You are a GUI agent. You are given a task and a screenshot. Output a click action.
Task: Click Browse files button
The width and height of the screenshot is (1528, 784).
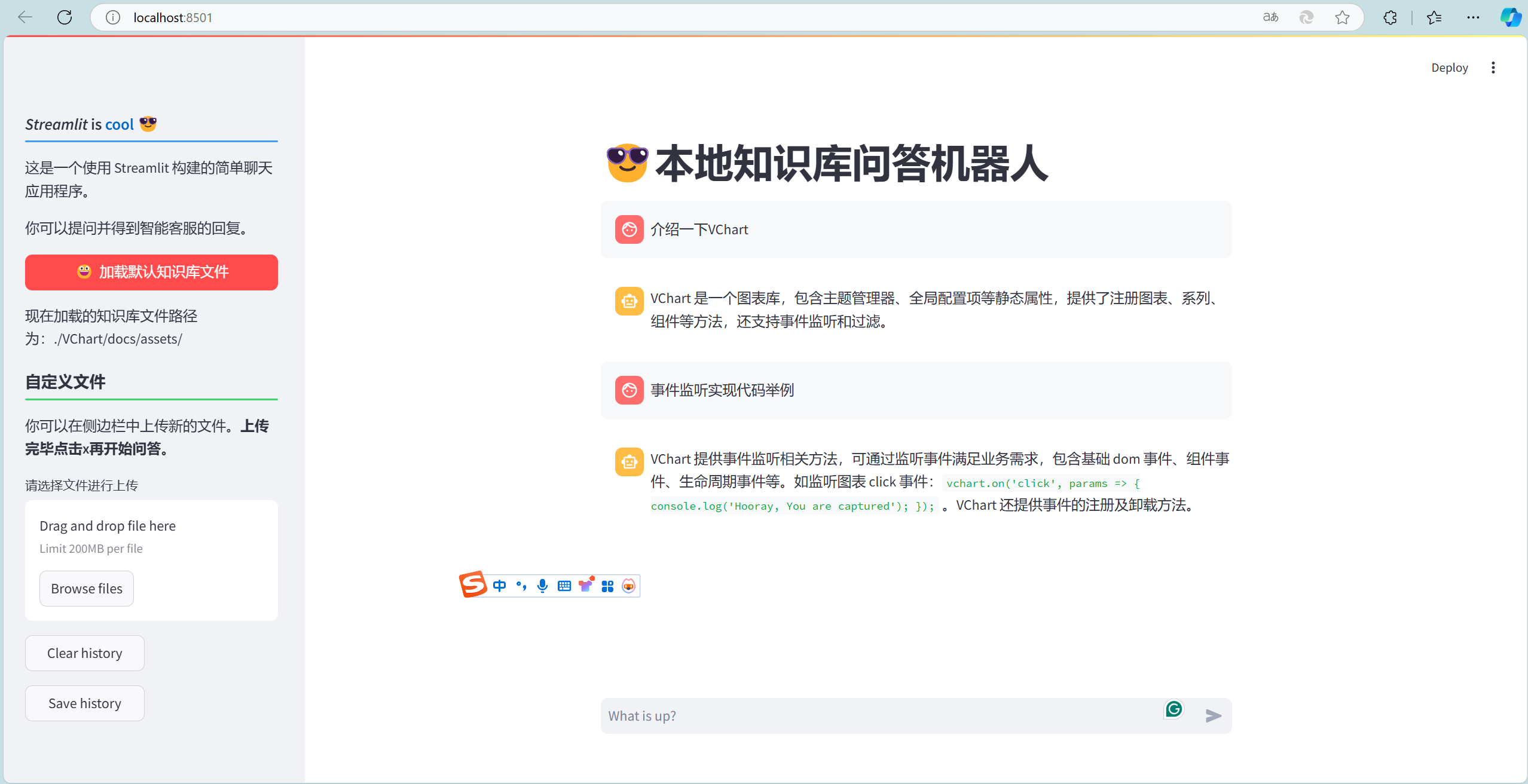pos(87,589)
